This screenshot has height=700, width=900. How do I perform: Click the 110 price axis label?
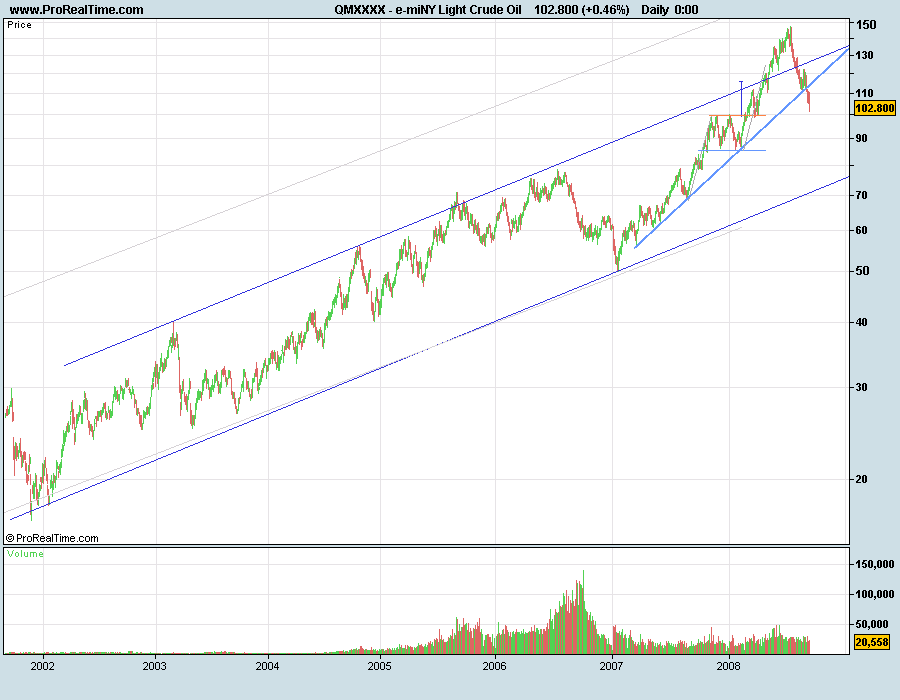(x=865, y=93)
